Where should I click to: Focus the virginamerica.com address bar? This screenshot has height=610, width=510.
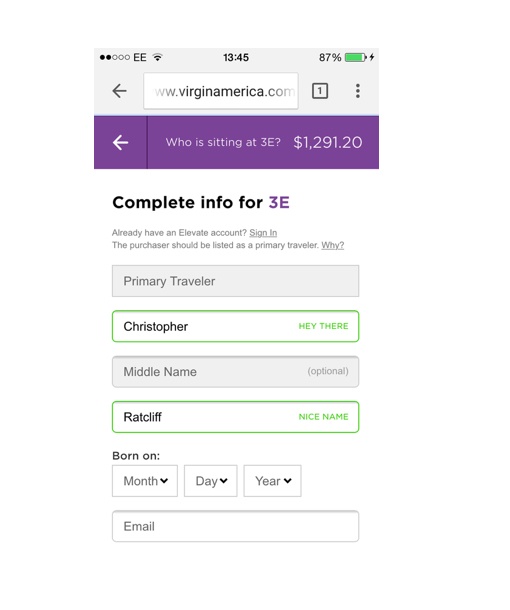221,91
